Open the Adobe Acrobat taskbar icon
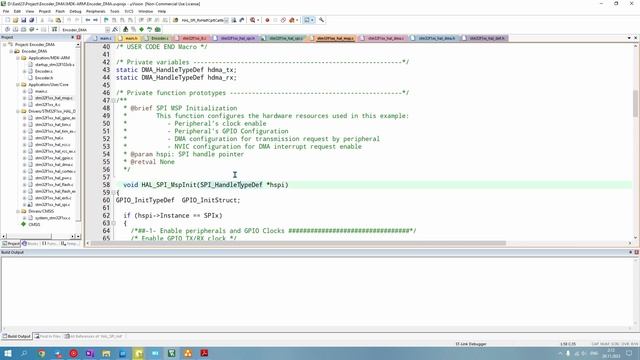Image resolution: width=640 pixels, height=360 pixels. pos(204,353)
